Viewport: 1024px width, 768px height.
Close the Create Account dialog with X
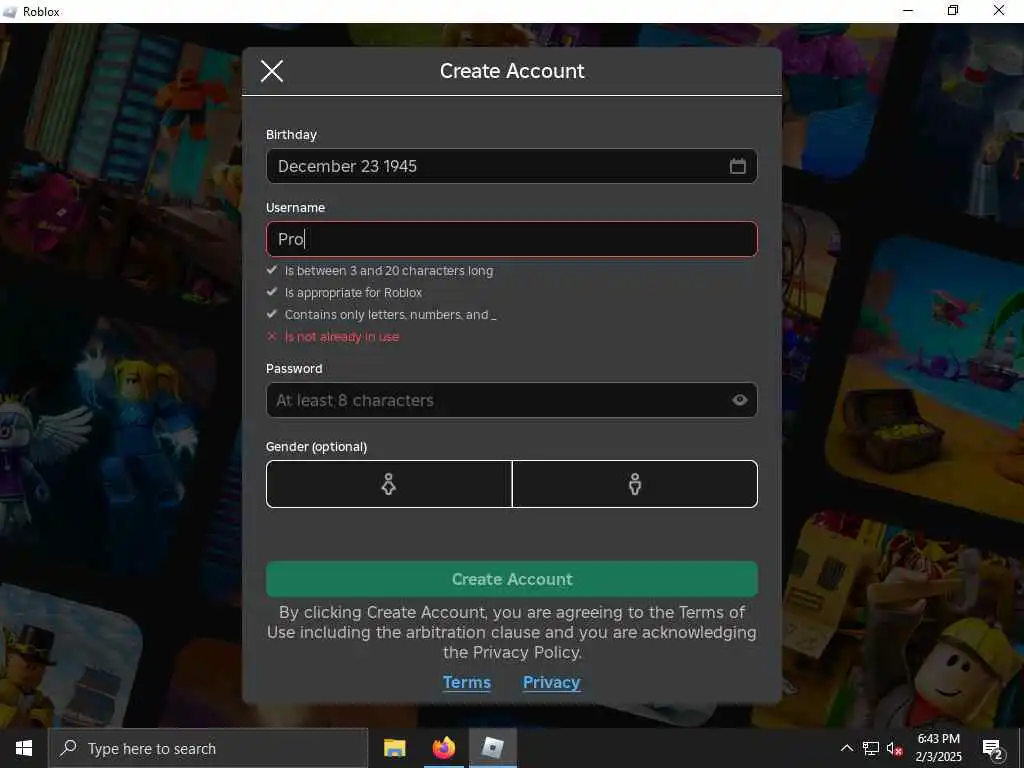[x=272, y=71]
